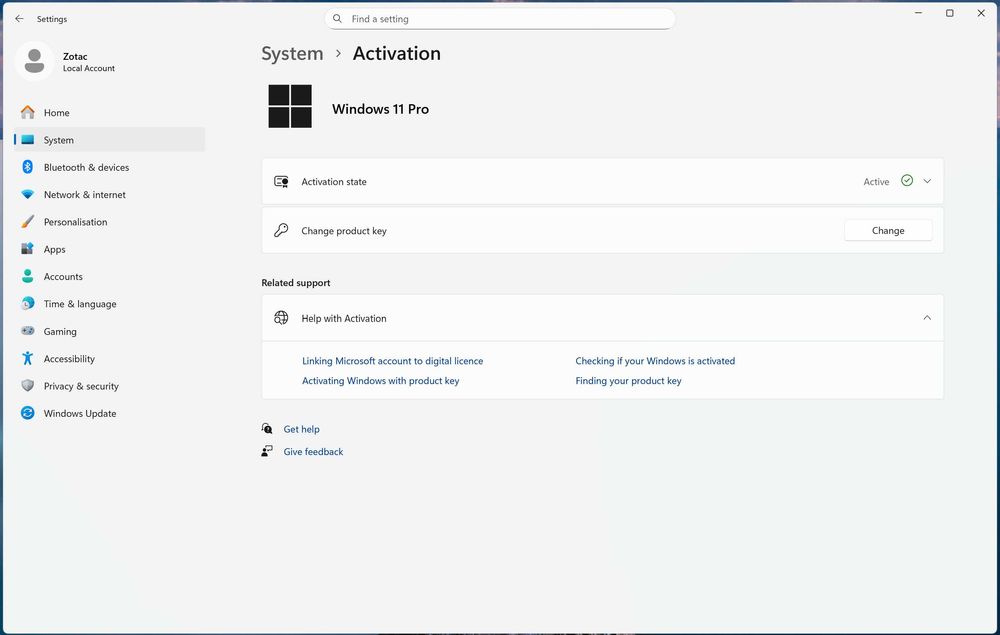Open Linking Microsoft account to digital licence
Viewport: 1000px width, 635px height.
pyautogui.click(x=392, y=361)
